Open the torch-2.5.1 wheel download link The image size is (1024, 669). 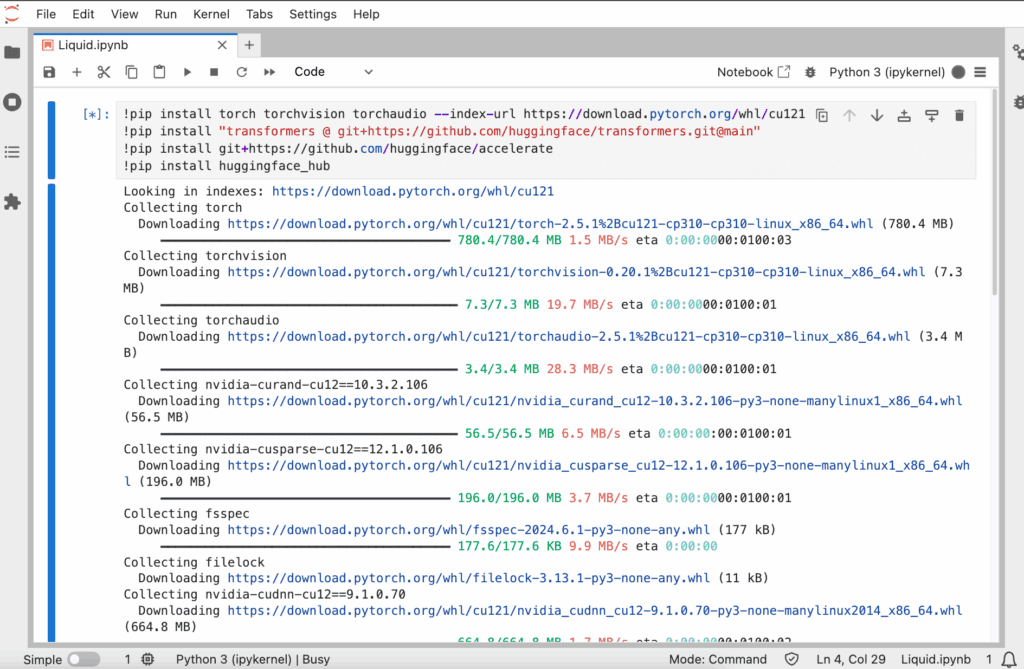pos(550,223)
